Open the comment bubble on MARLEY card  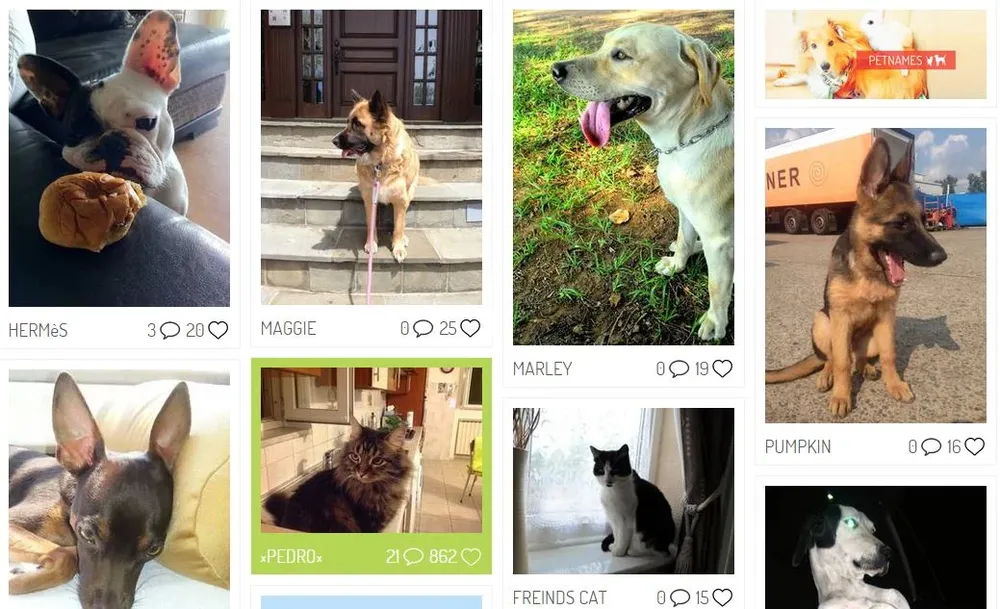[679, 369]
